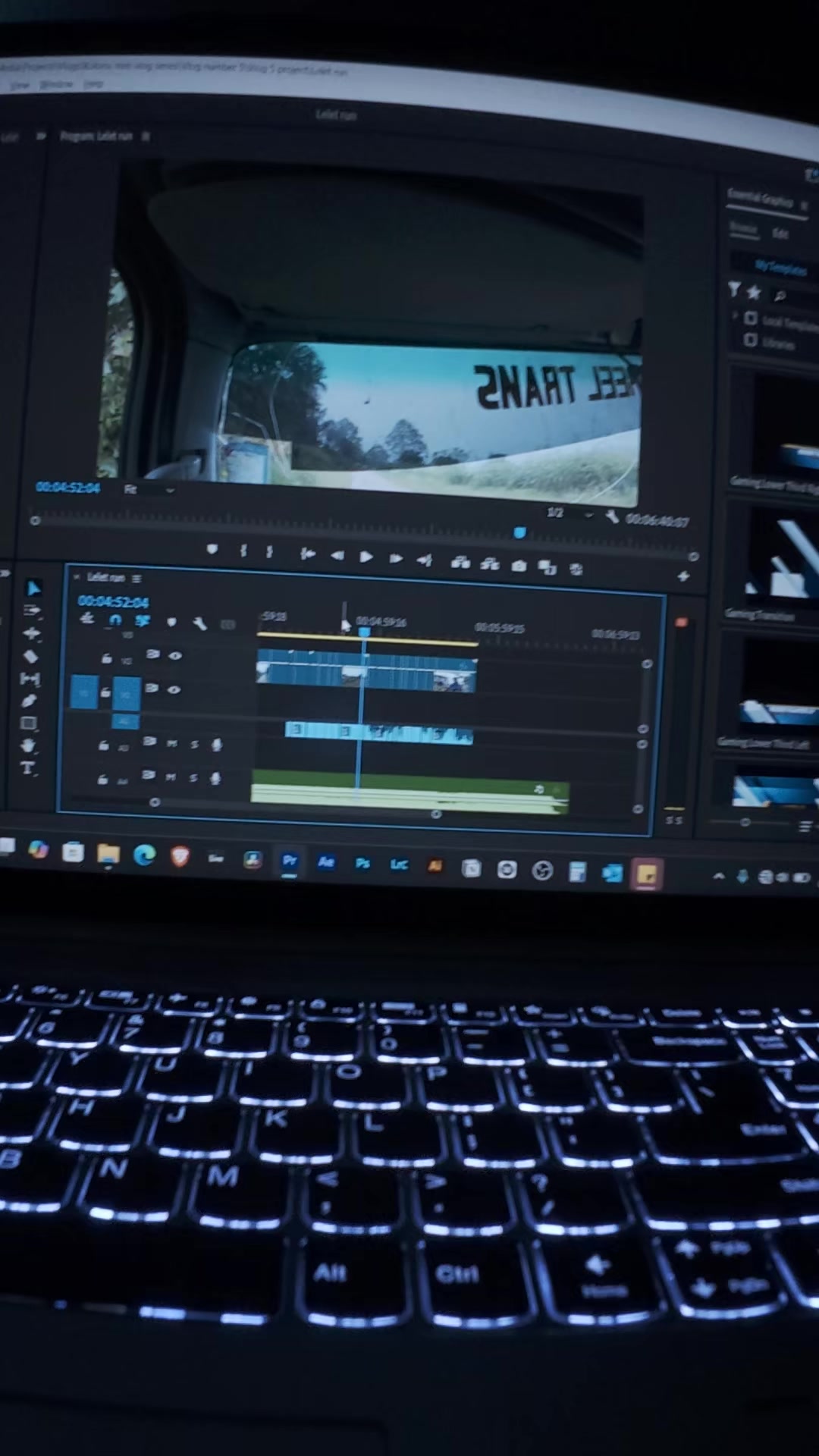Image resolution: width=819 pixels, height=1456 pixels.
Task: Toggle Linked Selection in timeline
Action: 142,621
